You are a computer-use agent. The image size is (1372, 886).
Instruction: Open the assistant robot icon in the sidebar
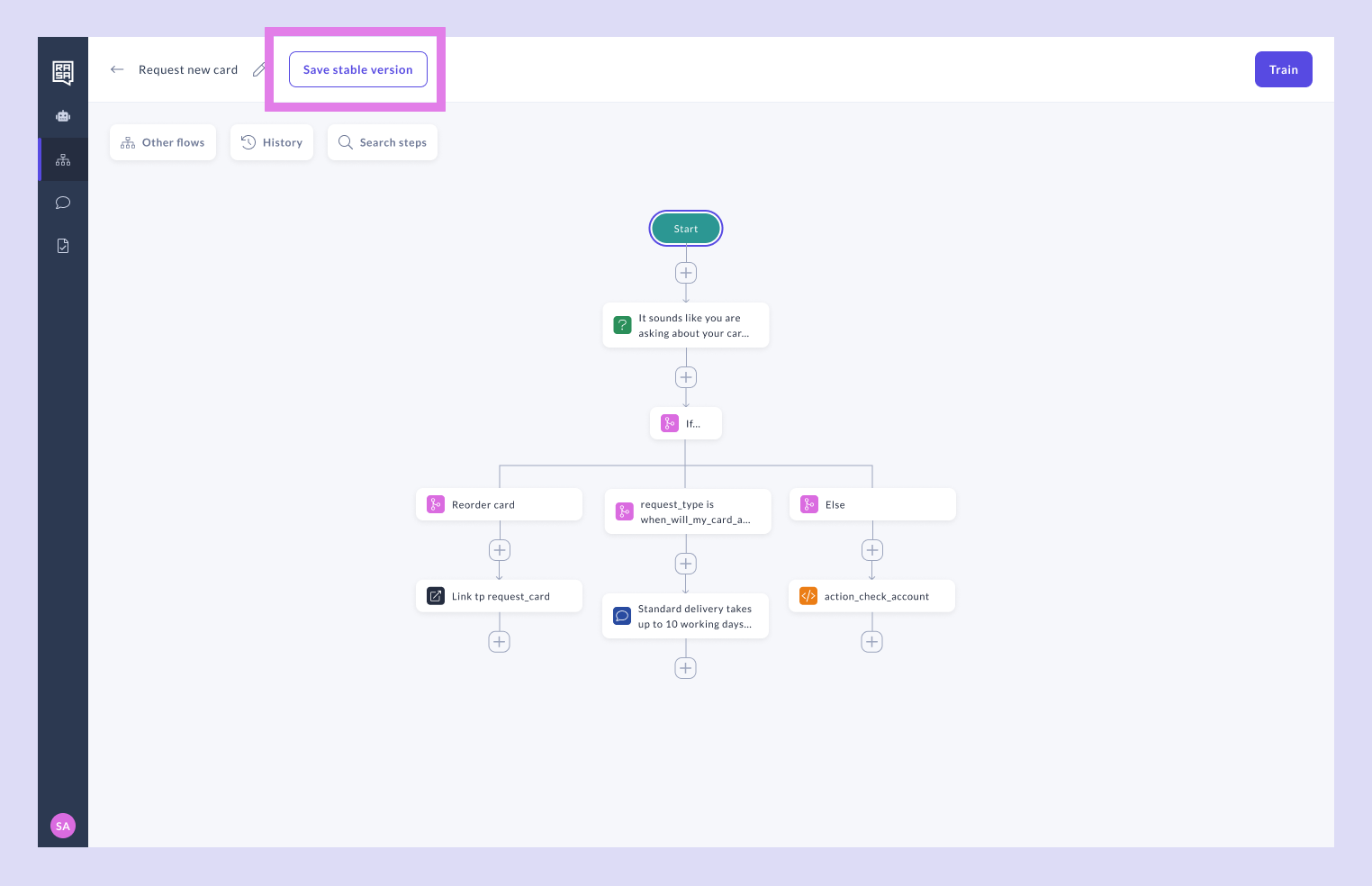pos(63,116)
